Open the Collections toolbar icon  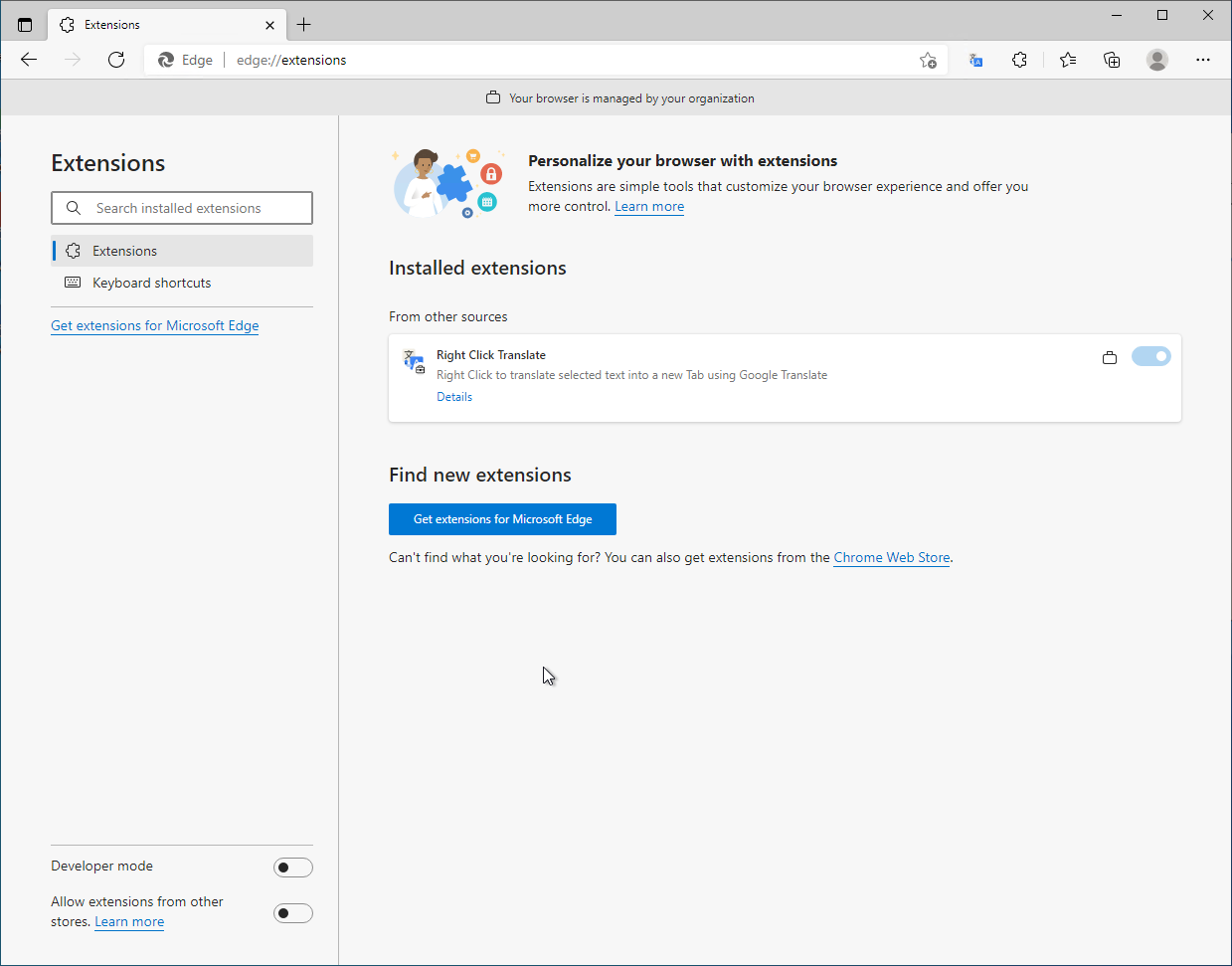(1112, 60)
